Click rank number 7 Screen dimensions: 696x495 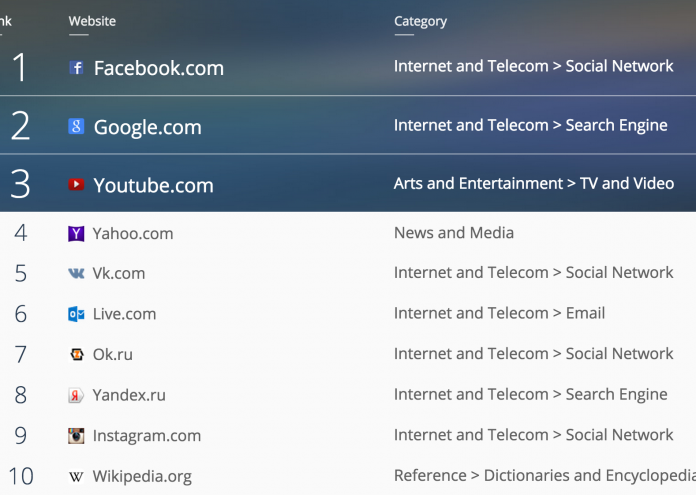[x=20, y=355]
